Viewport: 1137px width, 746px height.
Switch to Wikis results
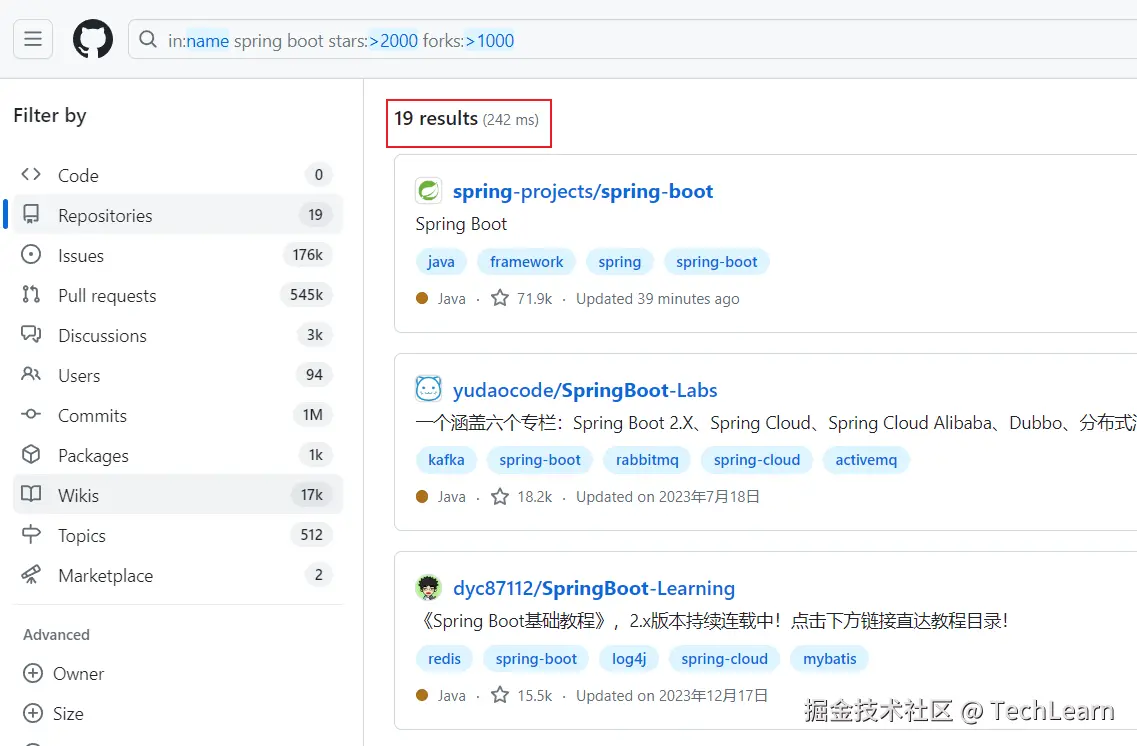[178, 495]
